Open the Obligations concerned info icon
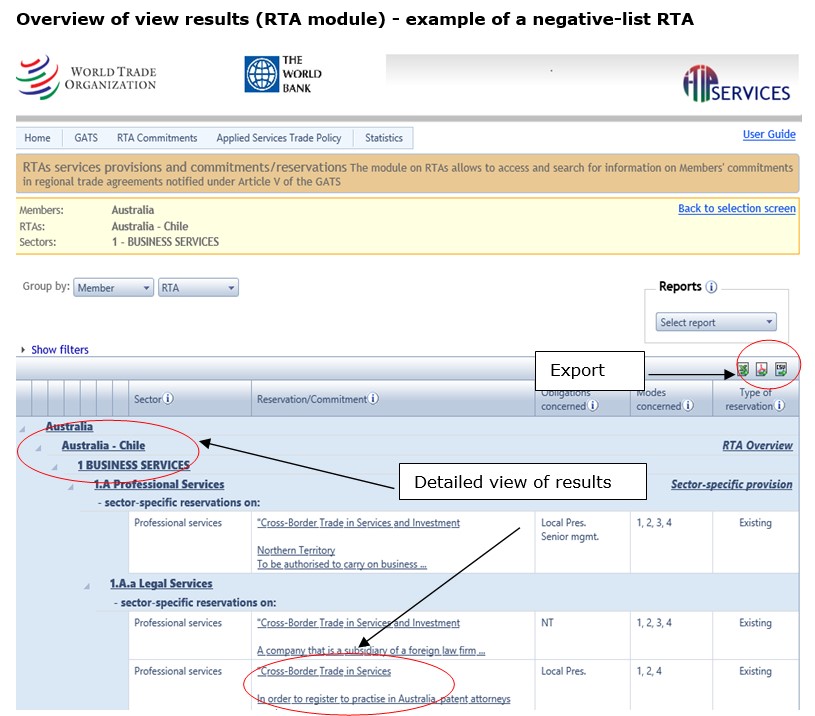 (x=593, y=405)
